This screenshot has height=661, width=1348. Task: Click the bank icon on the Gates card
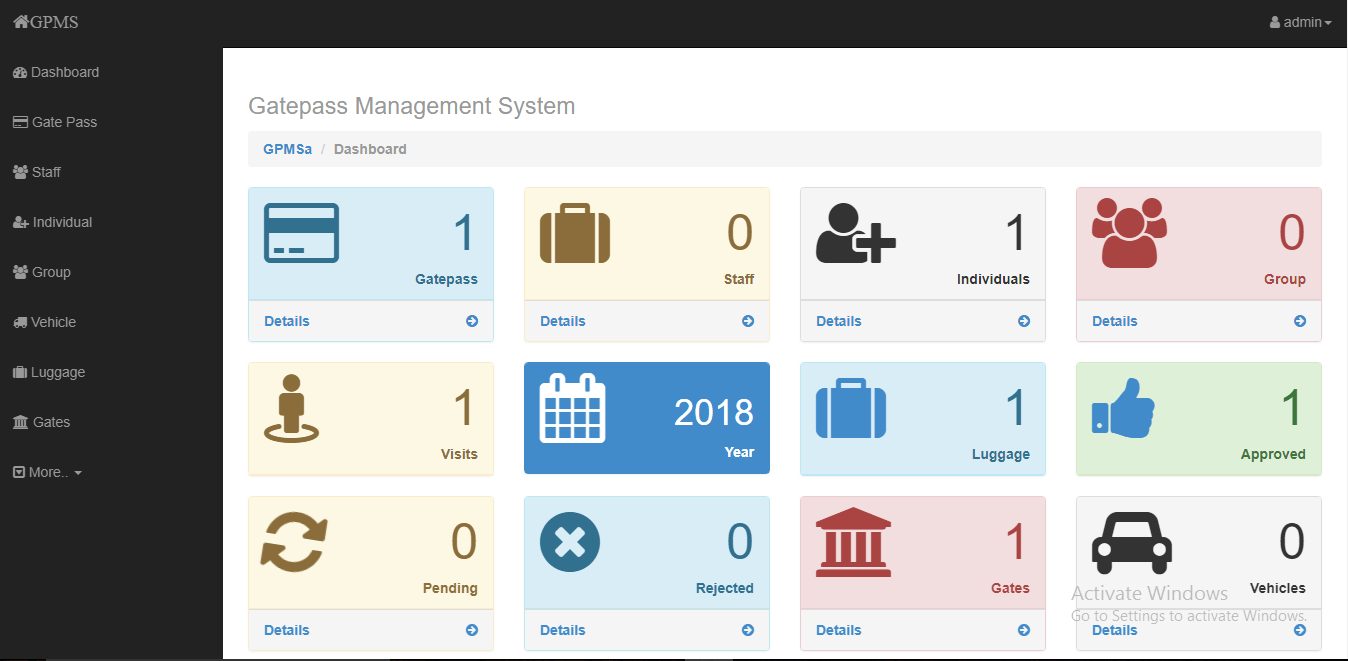(852, 541)
